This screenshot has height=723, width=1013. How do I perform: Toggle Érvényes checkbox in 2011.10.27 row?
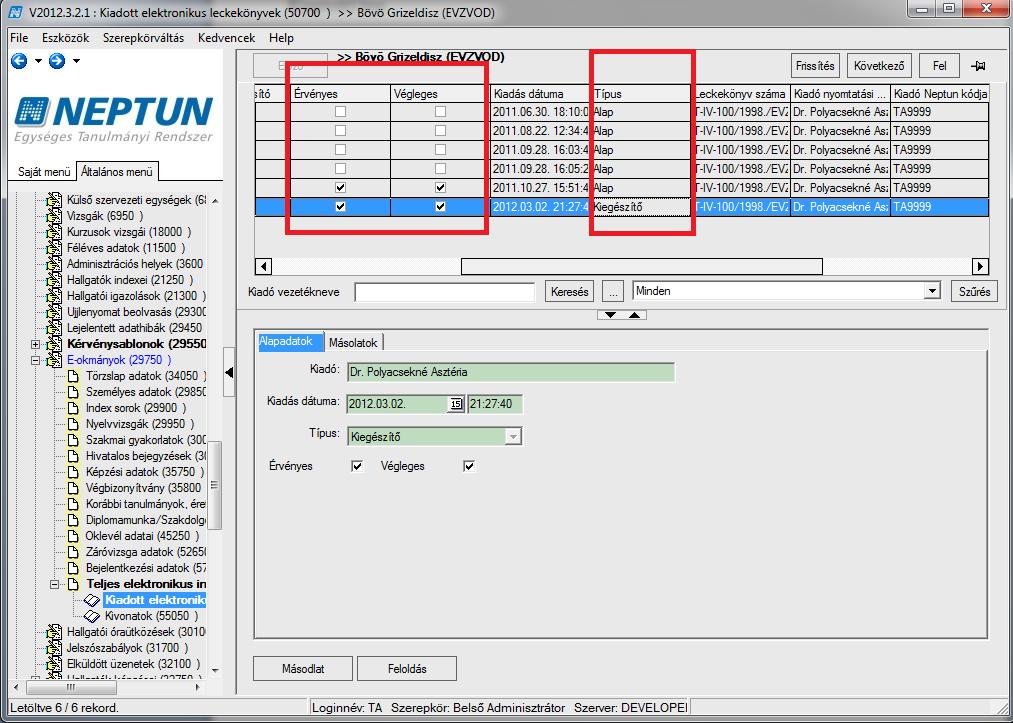click(x=340, y=188)
